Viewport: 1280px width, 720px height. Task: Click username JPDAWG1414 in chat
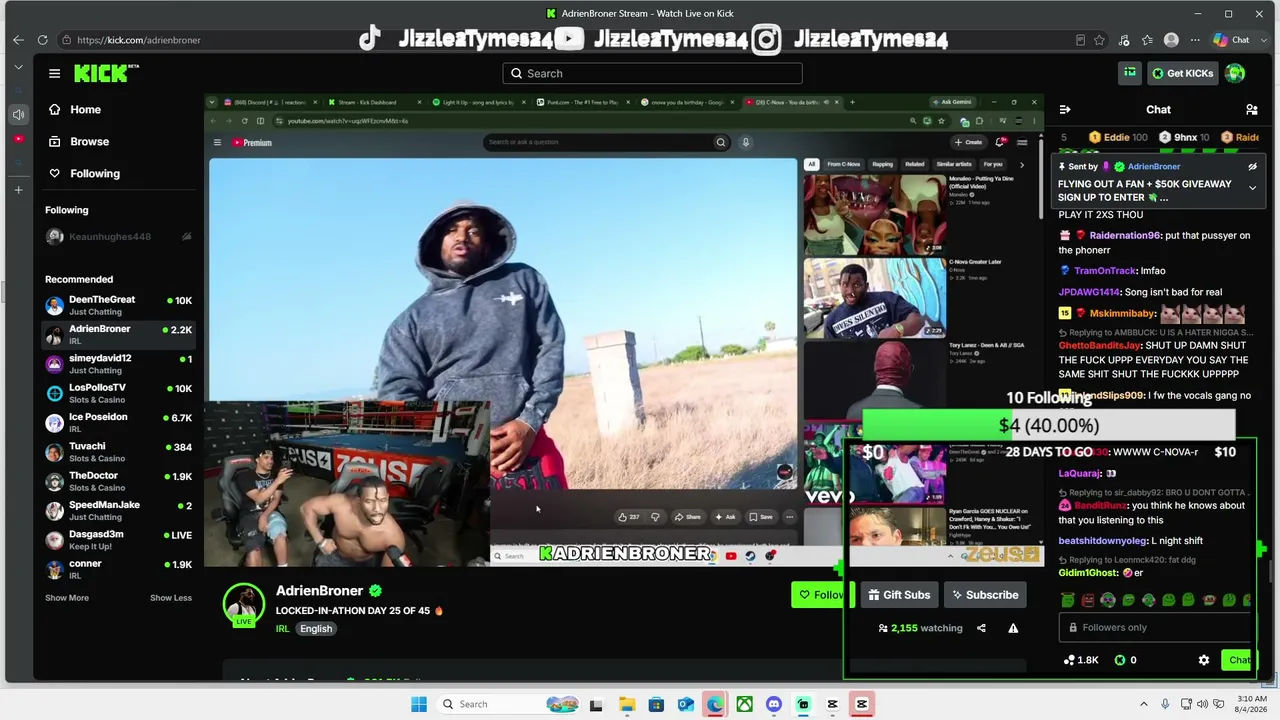(1089, 292)
